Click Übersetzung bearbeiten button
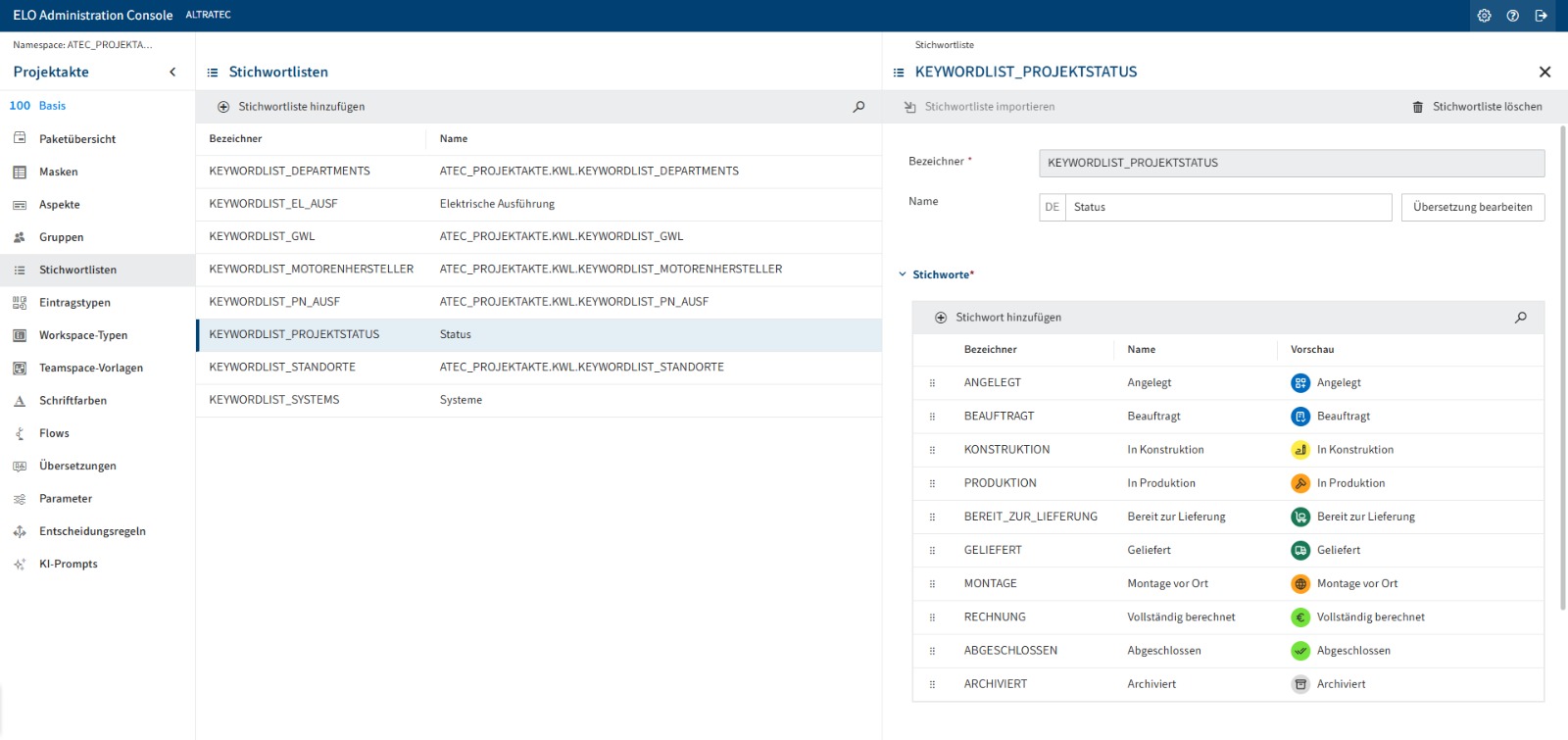Viewport: 1568px width, 740px height. pos(1473,207)
